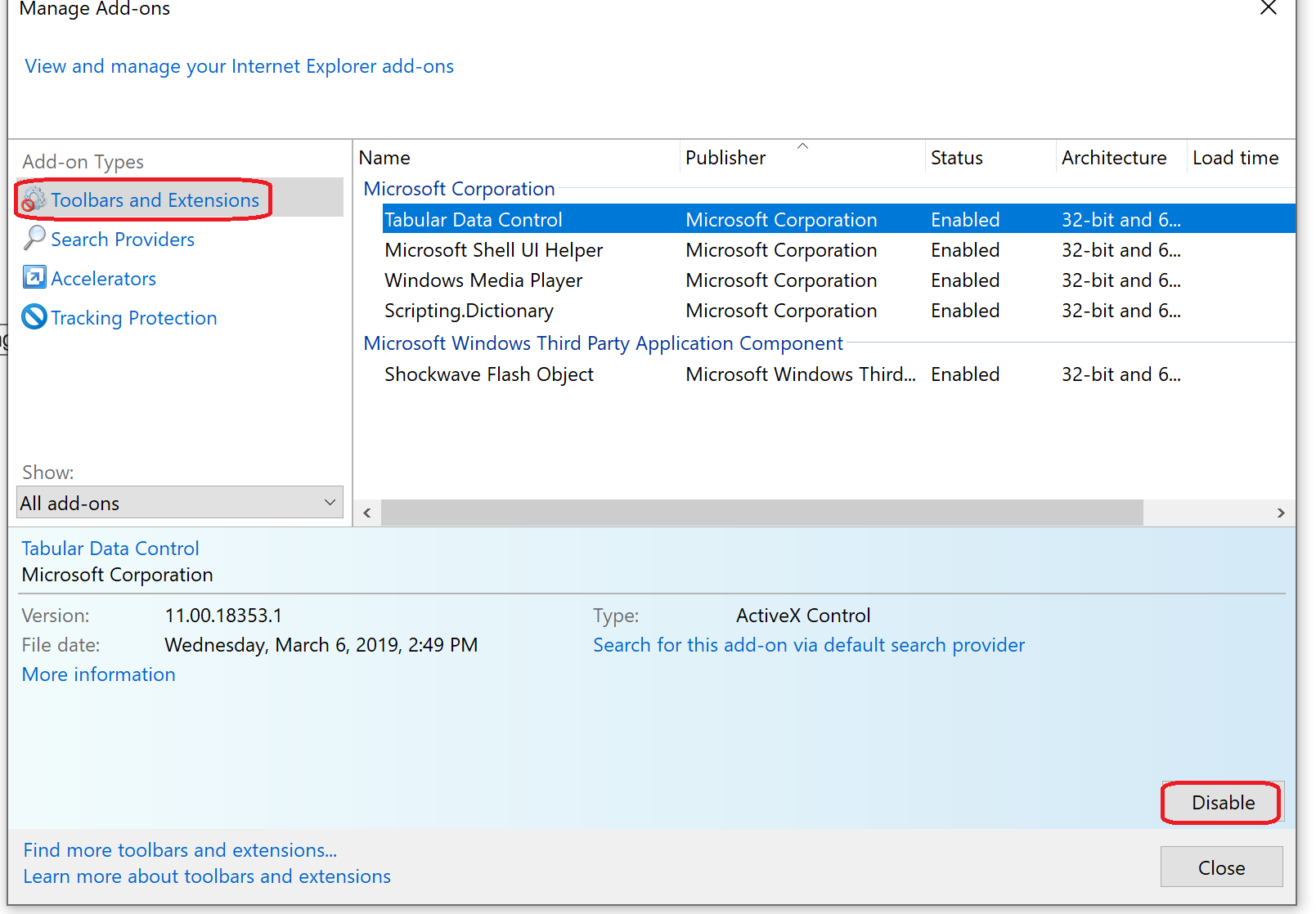Screen dimensions: 1316x914
Task: Sort by the Architecture column header
Action: point(1121,157)
